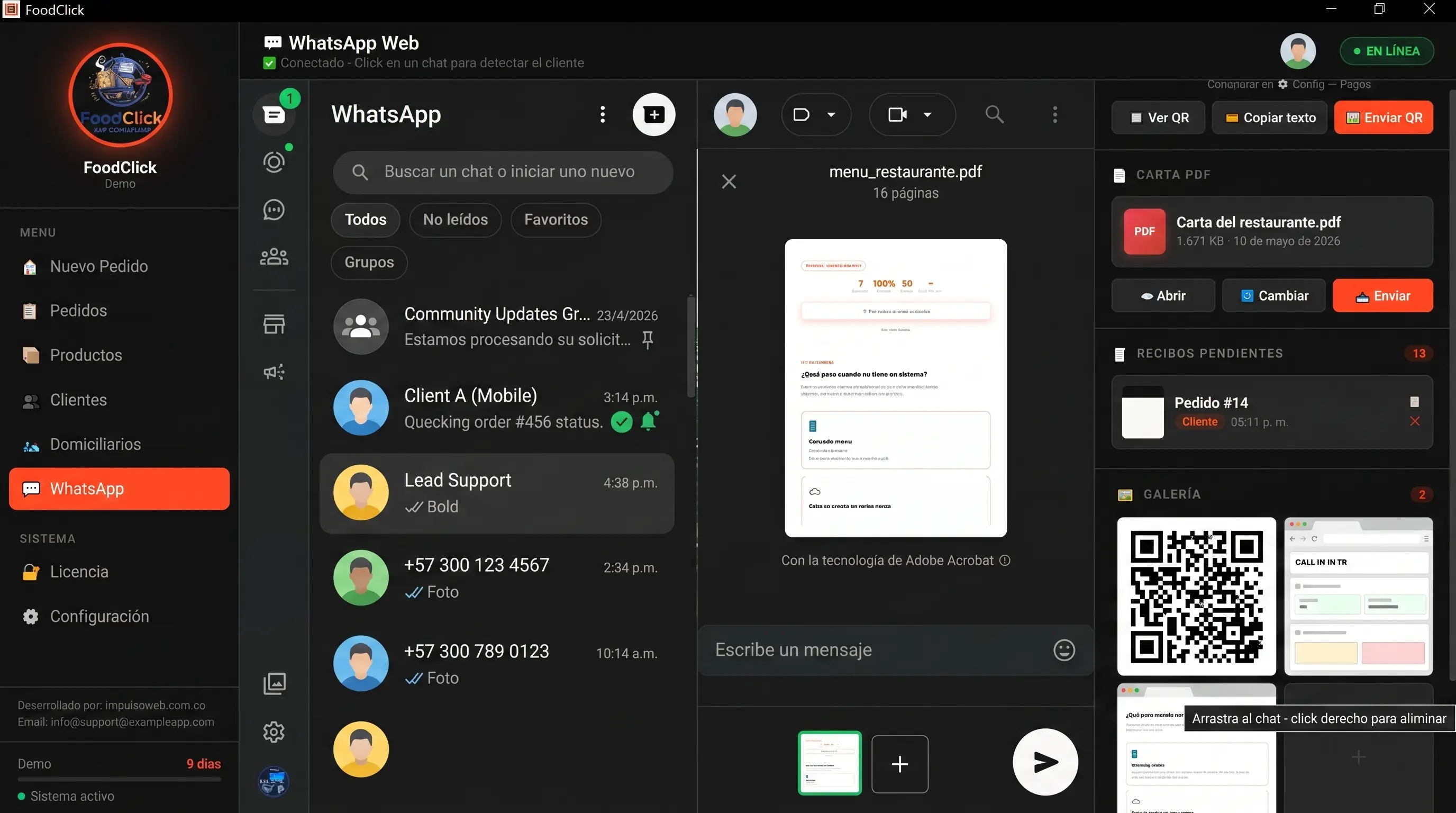The height and width of the screenshot is (813, 1456).
Task: Click the user avatar in top header
Action: pyautogui.click(x=1298, y=51)
